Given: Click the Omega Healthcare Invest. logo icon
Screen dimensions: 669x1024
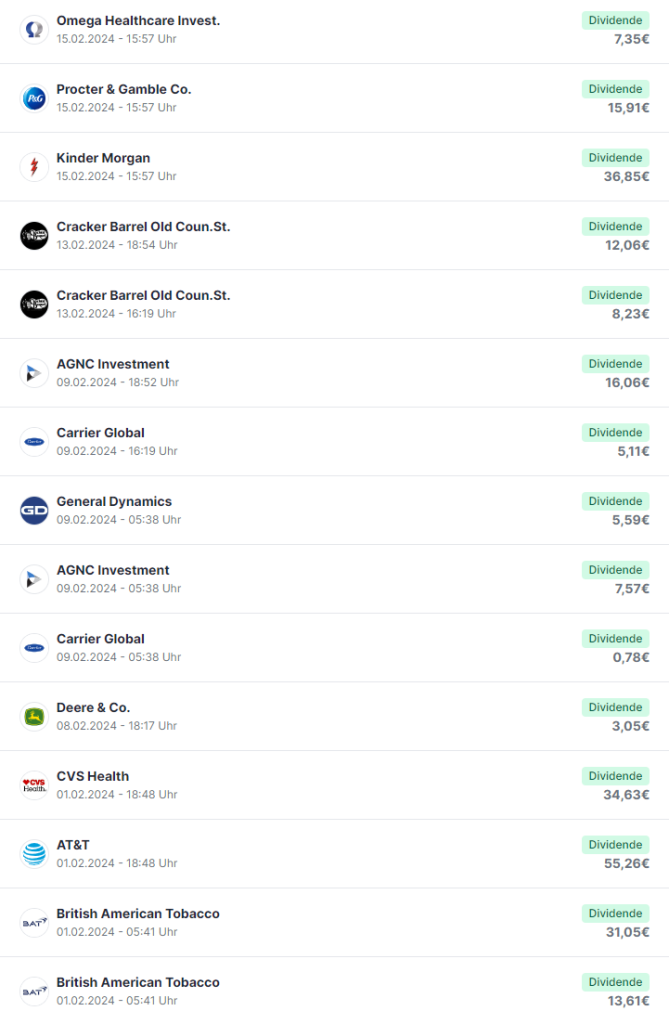Looking at the screenshot, I should [34, 30].
